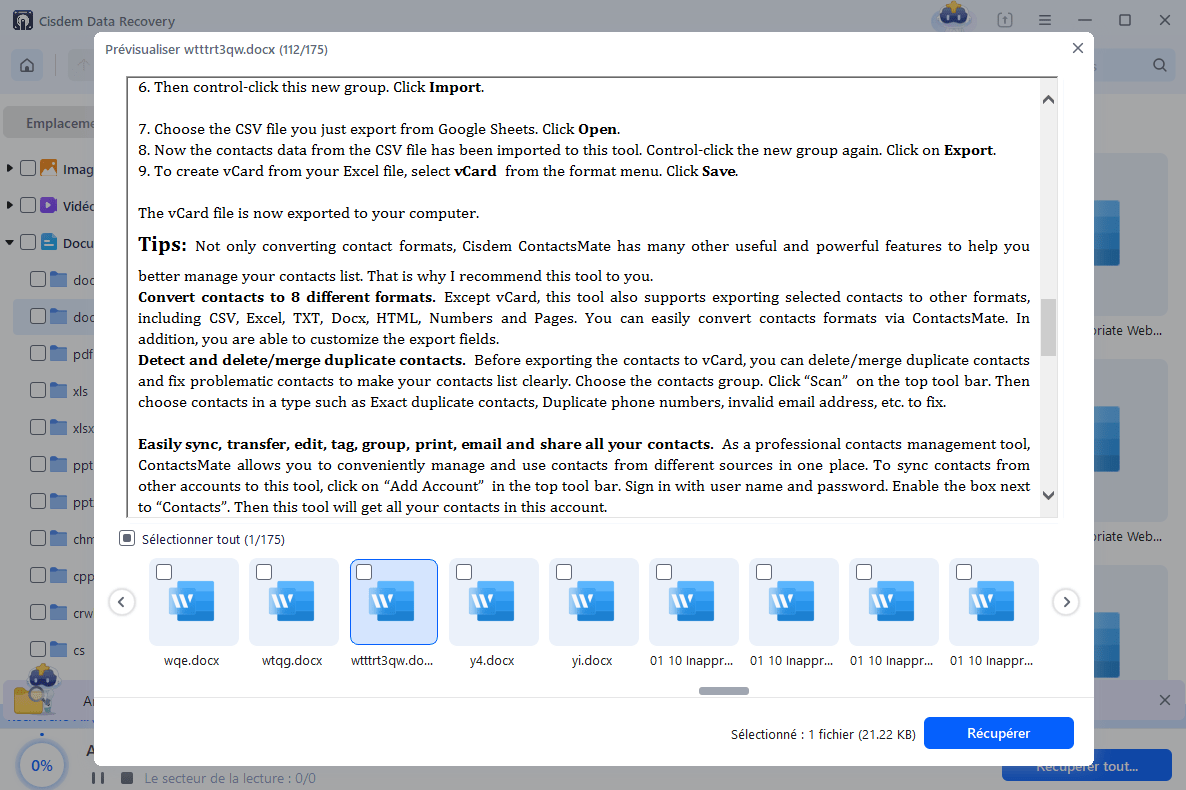Viewport: 1186px width, 790px height.
Task: Click the file name label yi.docx
Action: 591,661
